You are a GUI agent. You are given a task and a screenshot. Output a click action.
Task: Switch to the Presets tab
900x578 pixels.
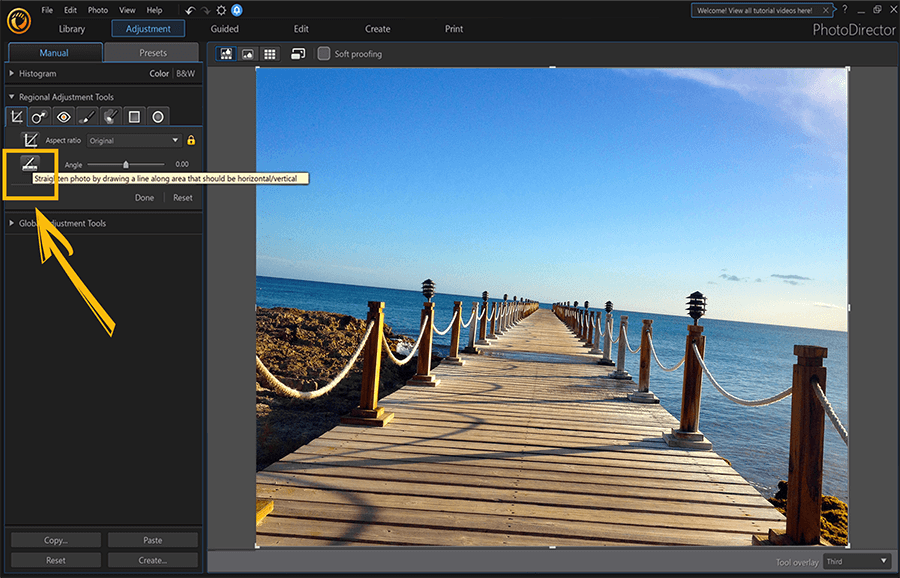[151, 52]
